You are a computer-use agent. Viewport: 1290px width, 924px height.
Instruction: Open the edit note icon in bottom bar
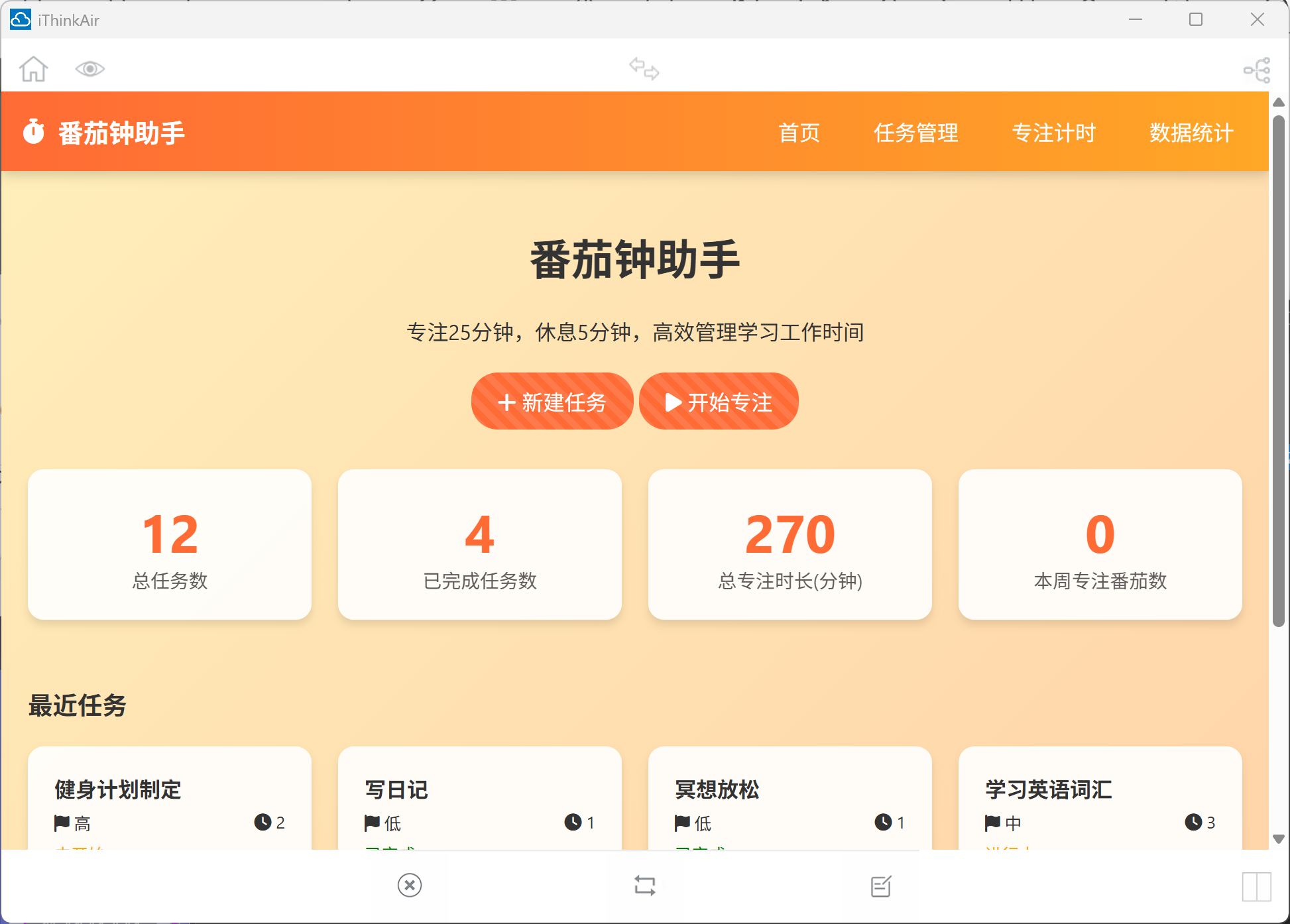880,885
